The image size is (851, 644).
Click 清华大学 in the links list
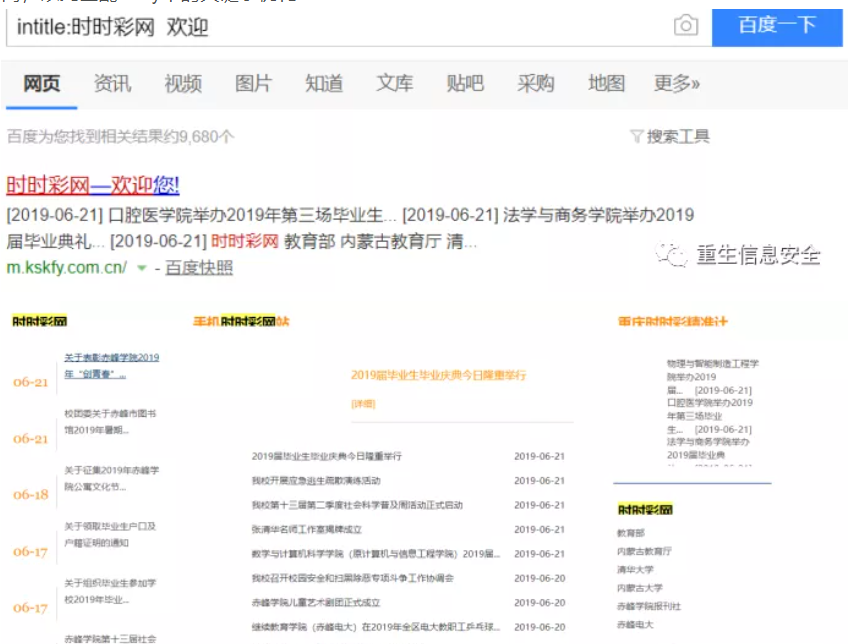pos(636,570)
